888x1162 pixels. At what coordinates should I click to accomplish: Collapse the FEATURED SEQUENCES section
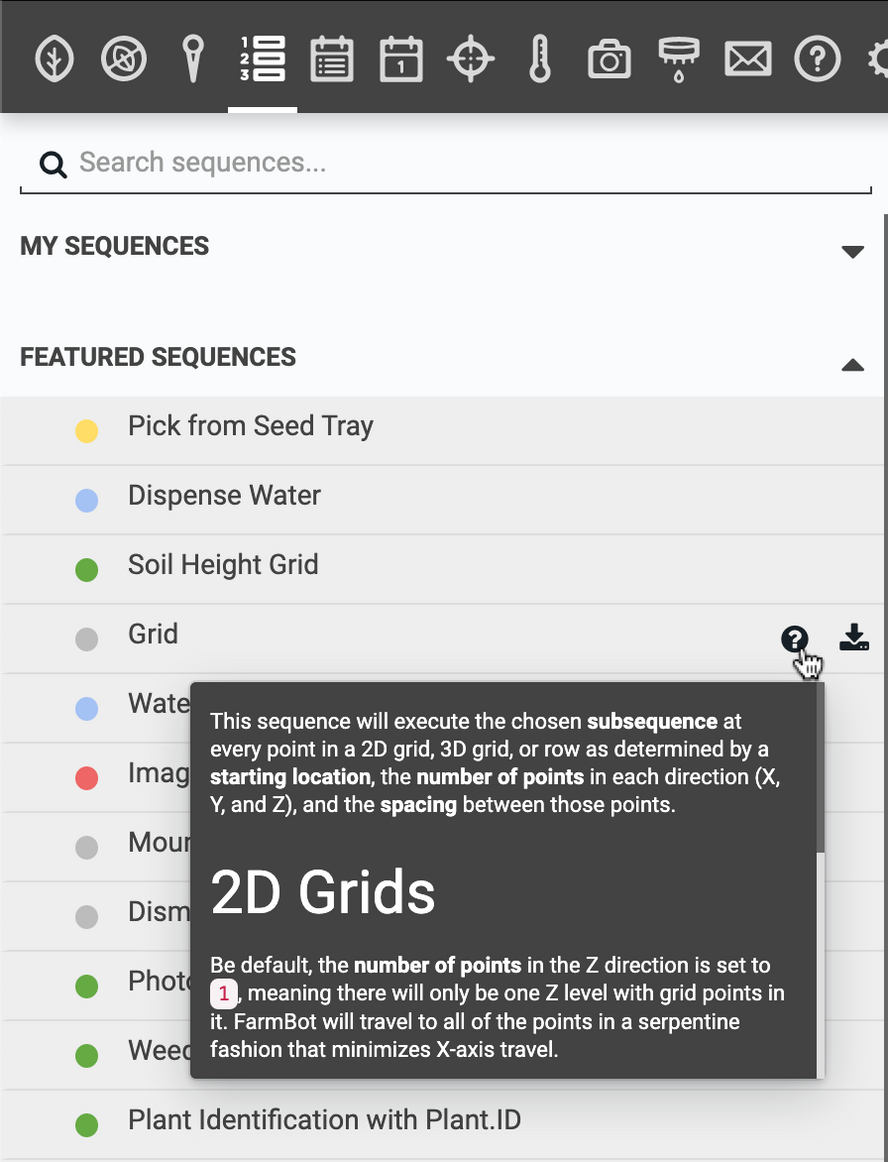coord(852,364)
